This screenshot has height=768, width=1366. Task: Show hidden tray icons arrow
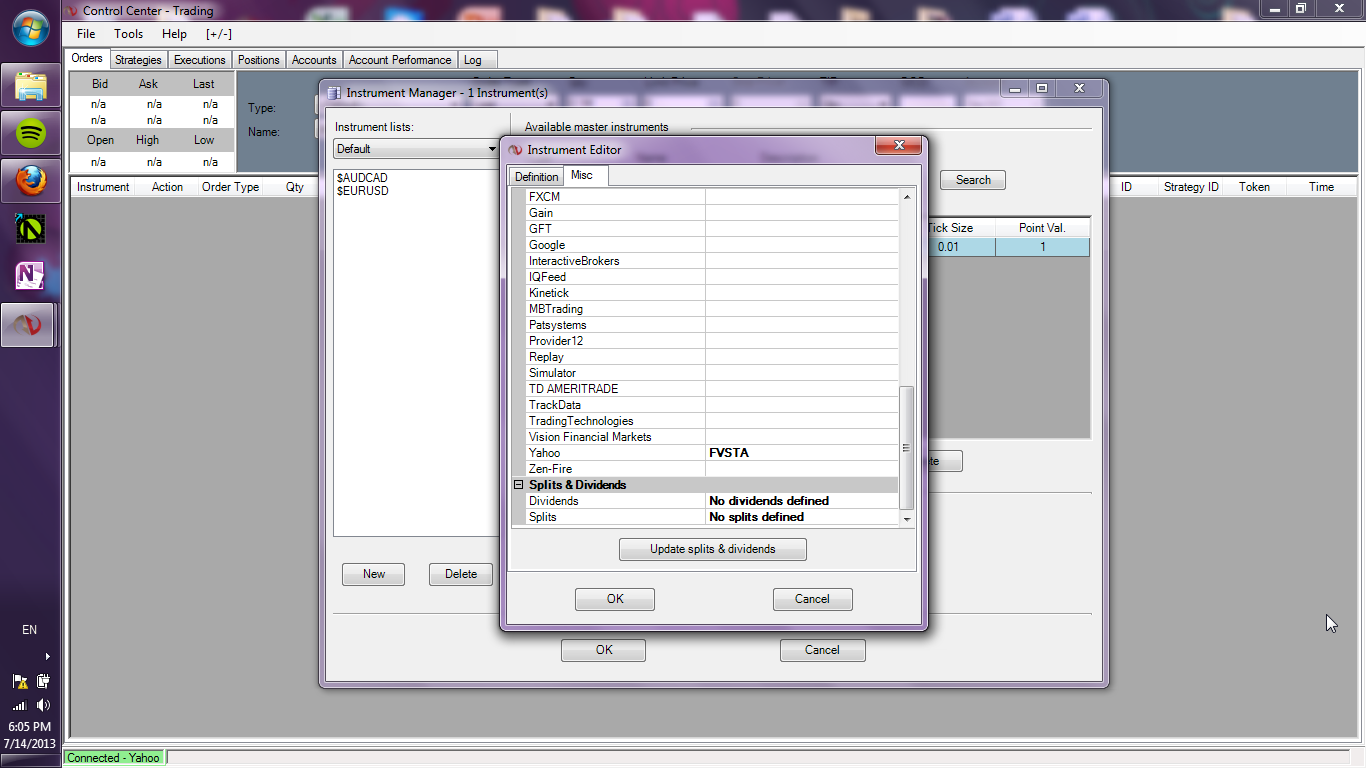point(47,657)
